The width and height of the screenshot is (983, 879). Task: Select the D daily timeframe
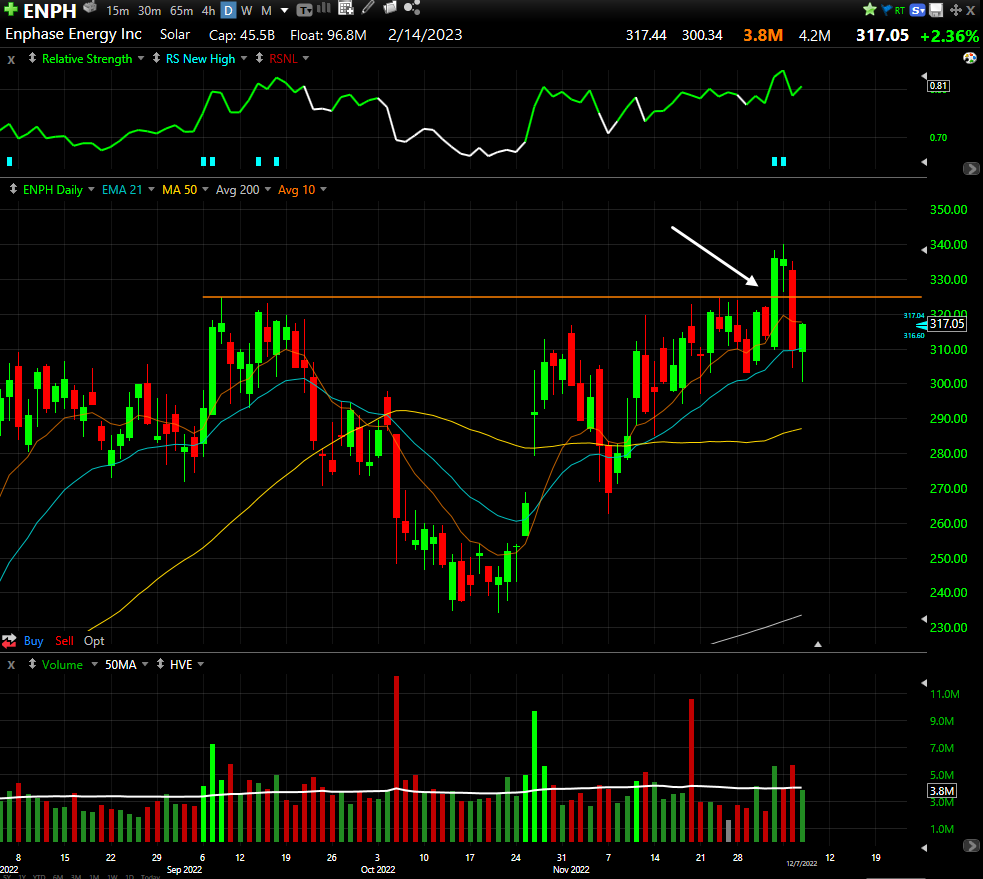coord(229,11)
